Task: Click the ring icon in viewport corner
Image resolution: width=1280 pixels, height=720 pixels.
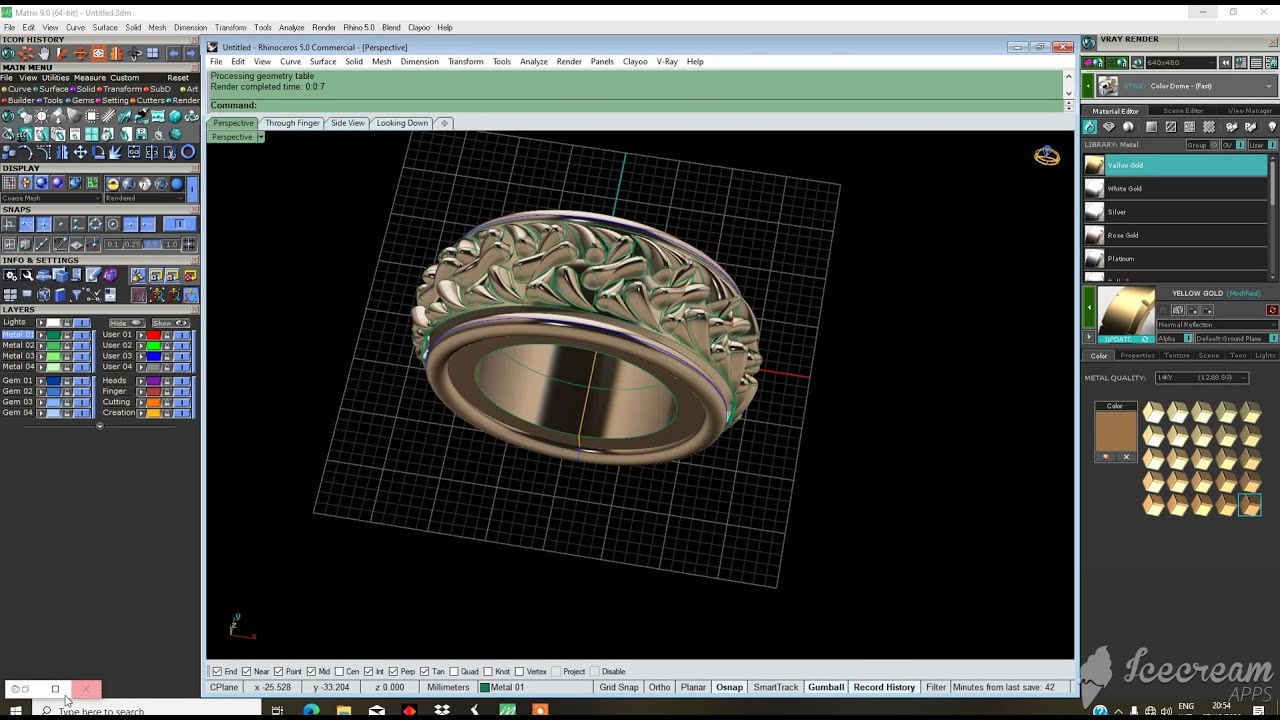Action: [x=1047, y=155]
